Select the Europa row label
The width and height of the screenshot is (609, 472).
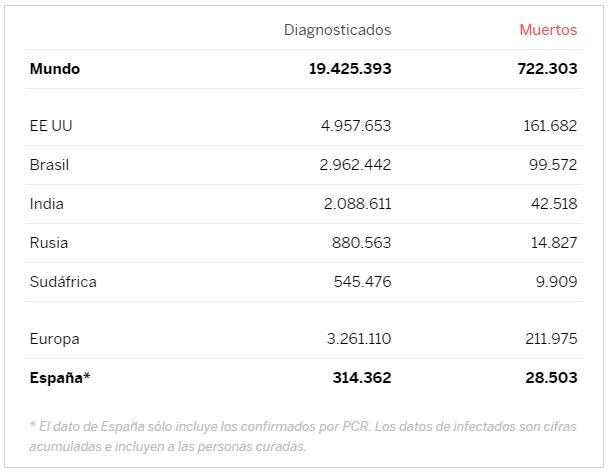(x=54, y=339)
